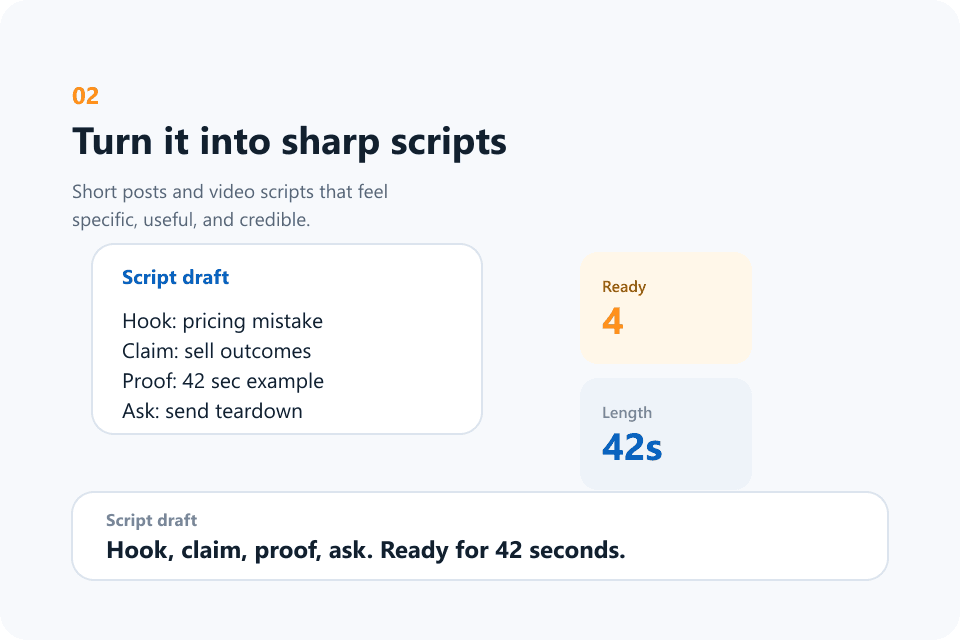
Task: Click the Hook: pricing mistake line
Action: click(x=222, y=321)
